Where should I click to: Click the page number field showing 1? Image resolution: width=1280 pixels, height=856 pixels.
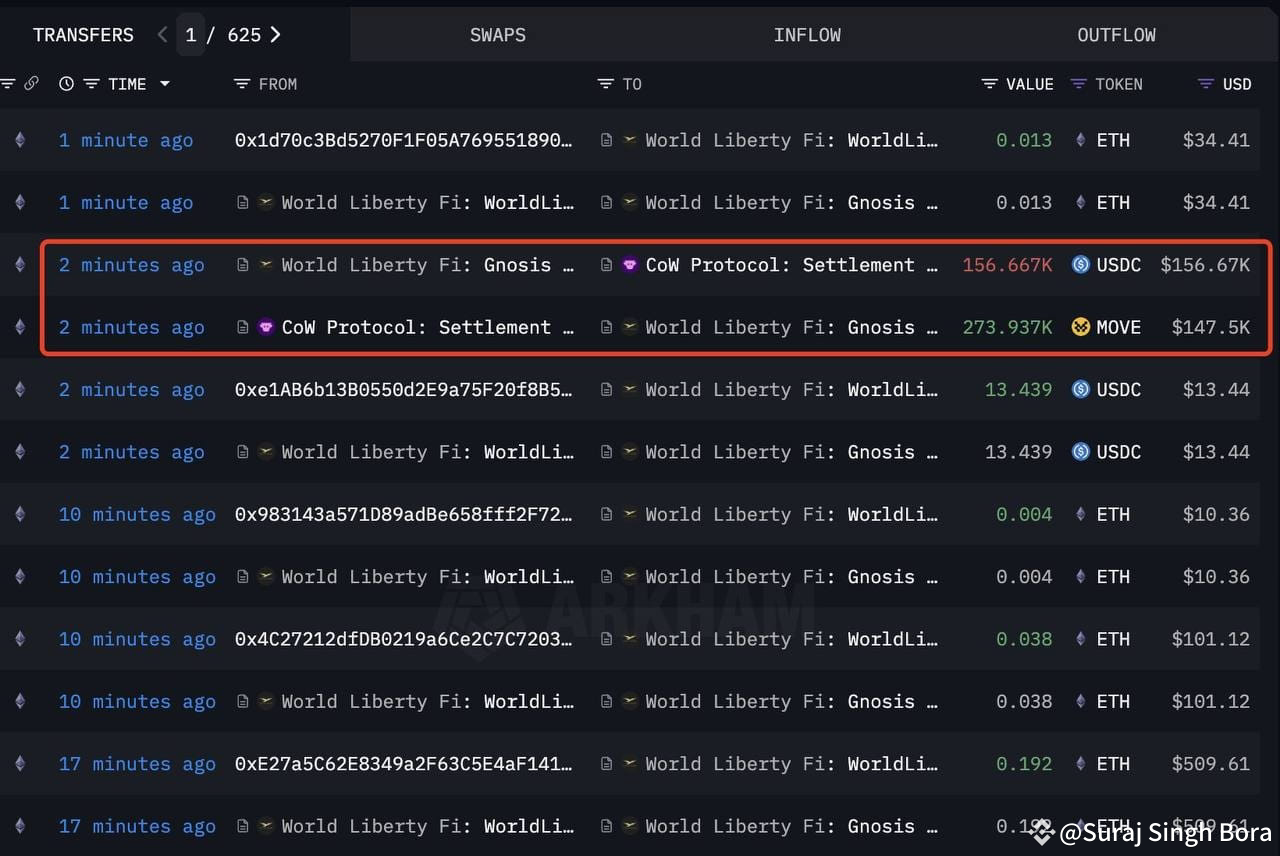[191, 35]
